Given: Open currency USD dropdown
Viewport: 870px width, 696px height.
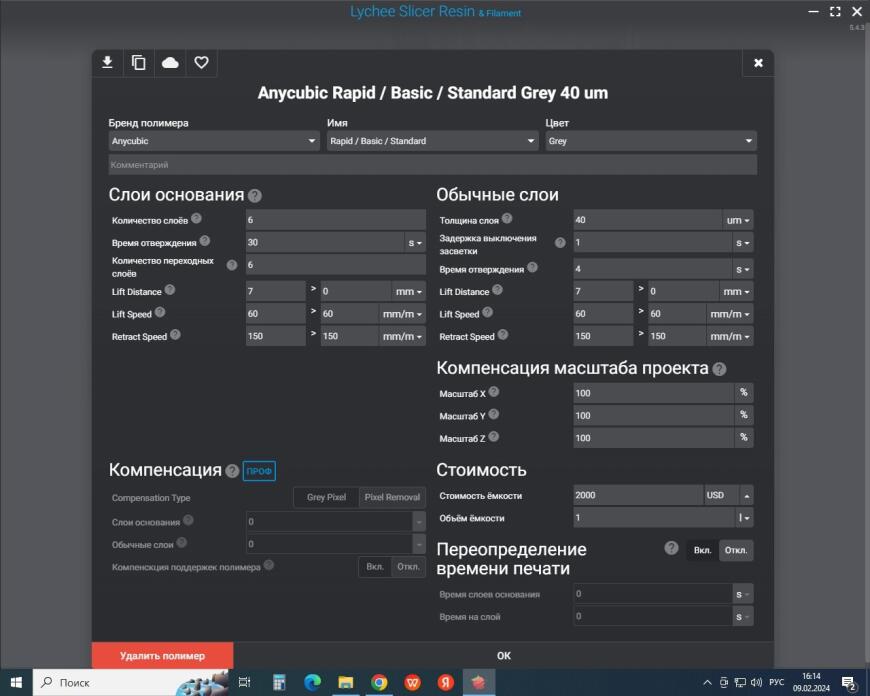Looking at the screenshot, I should pyautogui.click(x=729, y=495).
